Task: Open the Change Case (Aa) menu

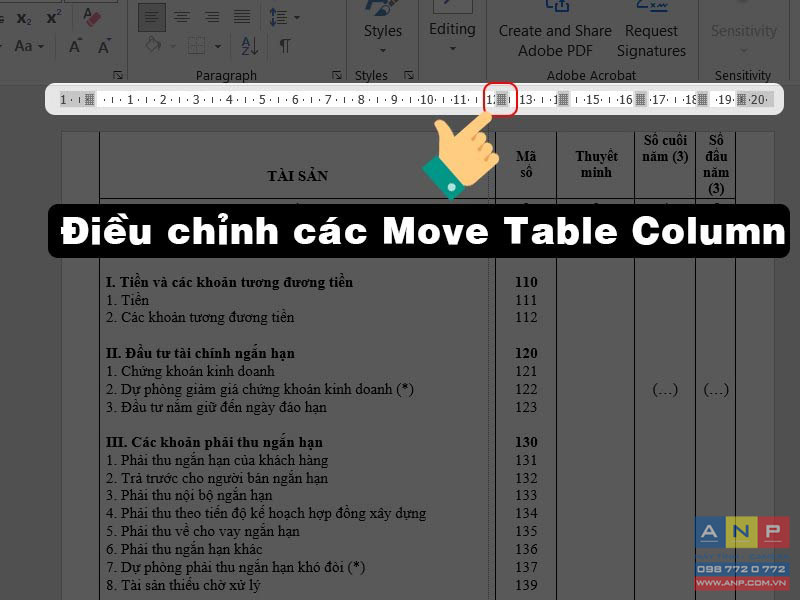Action: pos(29,46)
